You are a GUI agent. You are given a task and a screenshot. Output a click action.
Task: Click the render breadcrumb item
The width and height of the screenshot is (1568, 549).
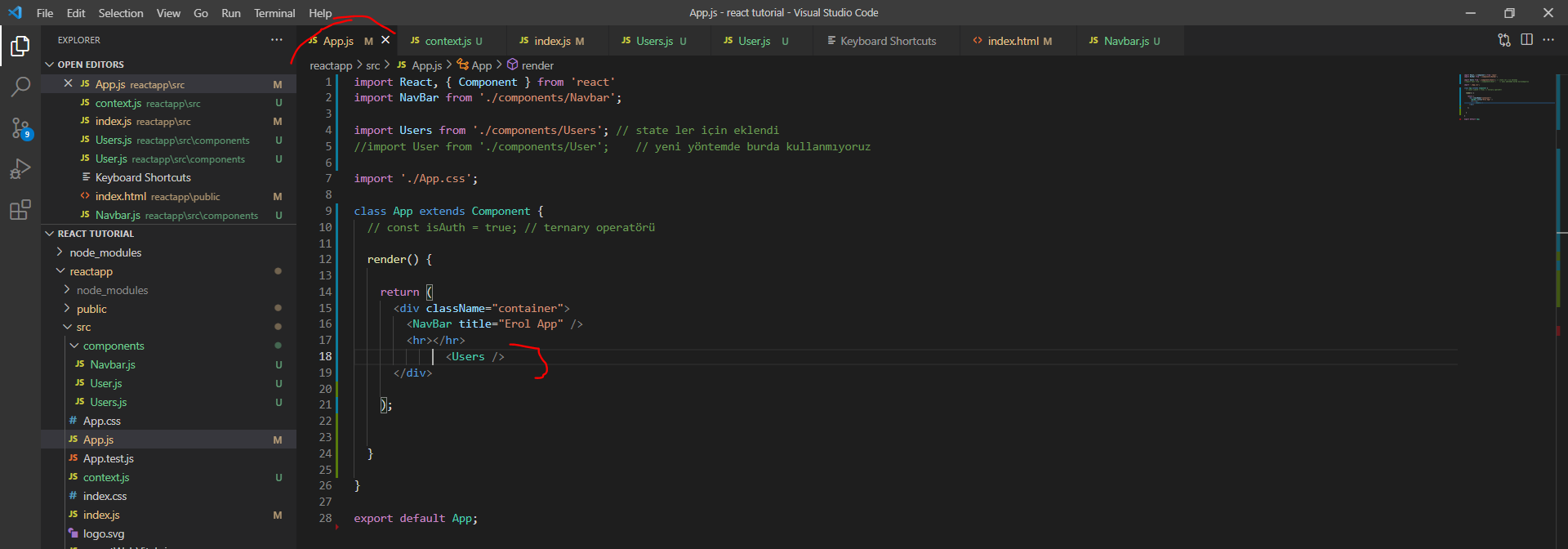point(537,65)
